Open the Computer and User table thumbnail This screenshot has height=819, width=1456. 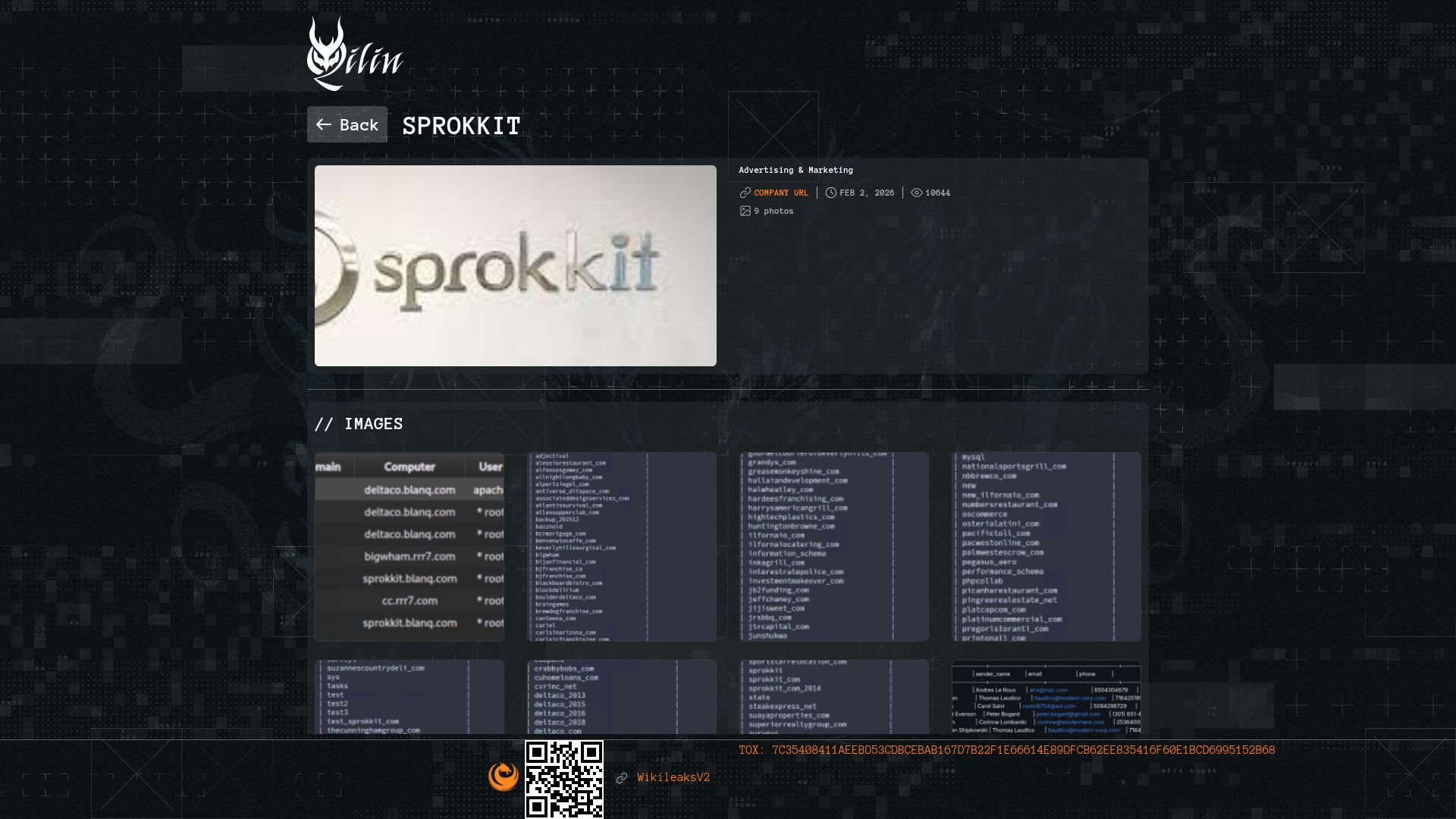tap(409, 547)
